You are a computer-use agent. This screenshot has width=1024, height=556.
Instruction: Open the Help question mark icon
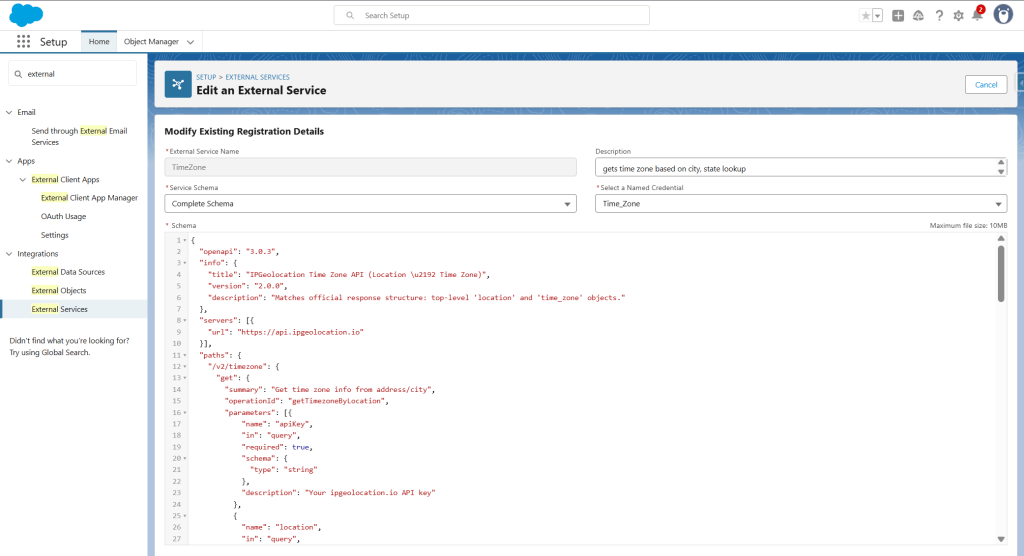(939, 16)
